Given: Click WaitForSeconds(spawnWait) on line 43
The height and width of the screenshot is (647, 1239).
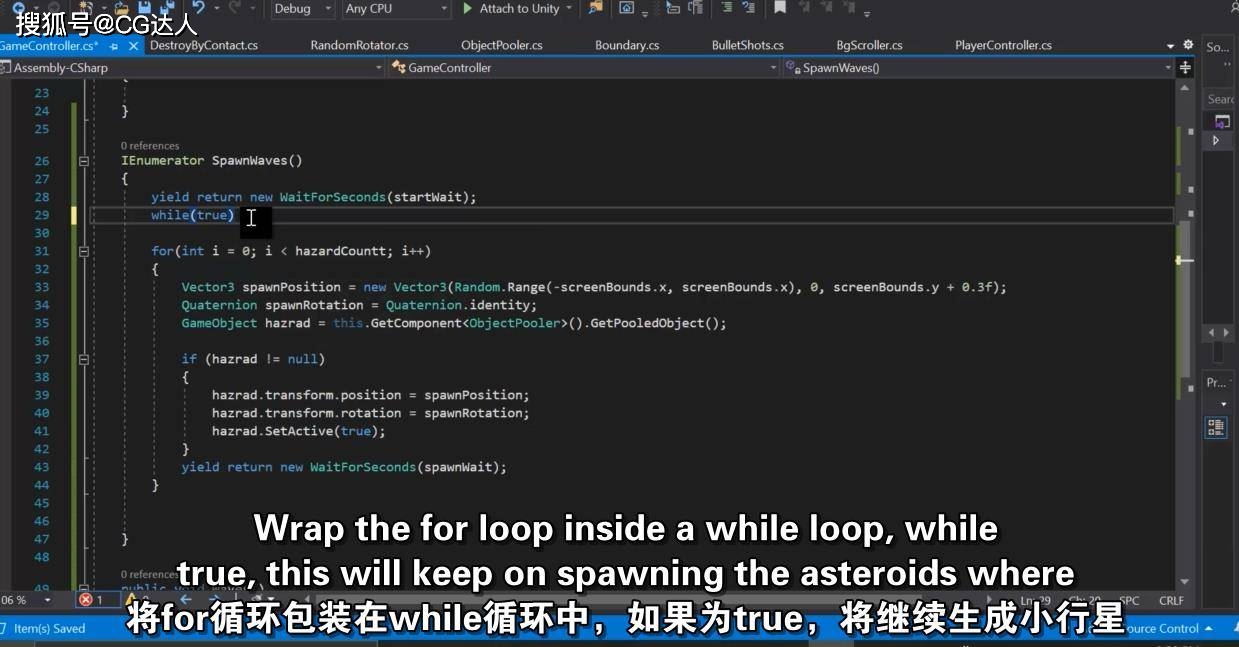Looking at the screenshot, I should tap(404, 467).
